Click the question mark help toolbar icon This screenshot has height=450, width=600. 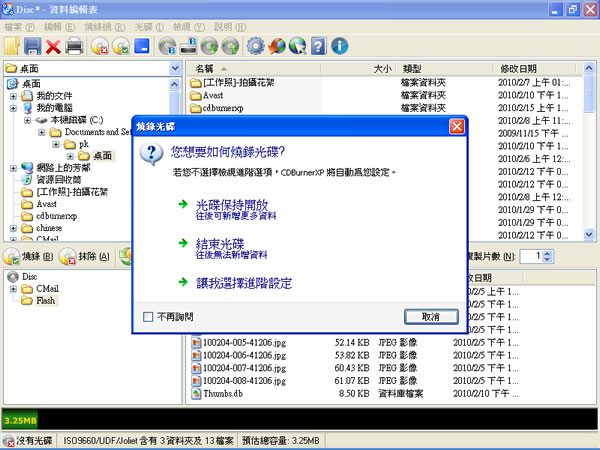tap(318, 46)
